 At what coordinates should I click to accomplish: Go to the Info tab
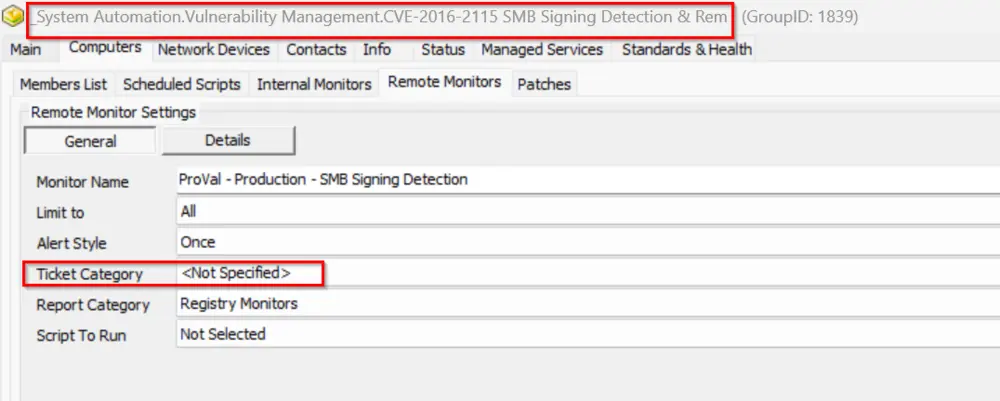point(377,50)
